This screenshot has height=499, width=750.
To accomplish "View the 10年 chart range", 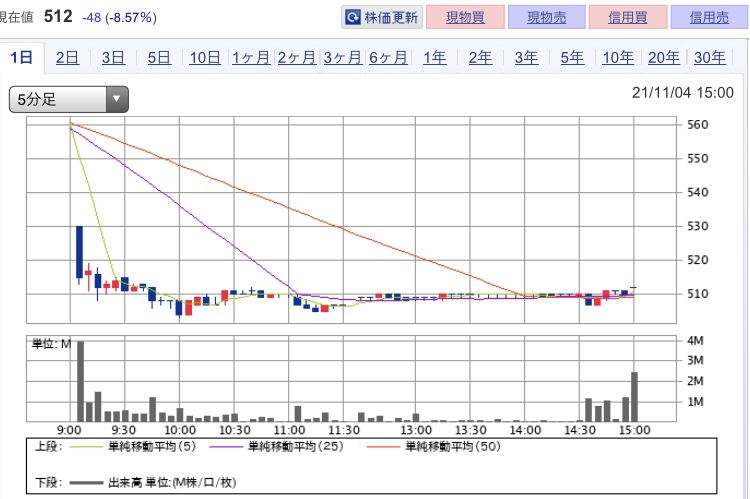I will click(618, 58).
